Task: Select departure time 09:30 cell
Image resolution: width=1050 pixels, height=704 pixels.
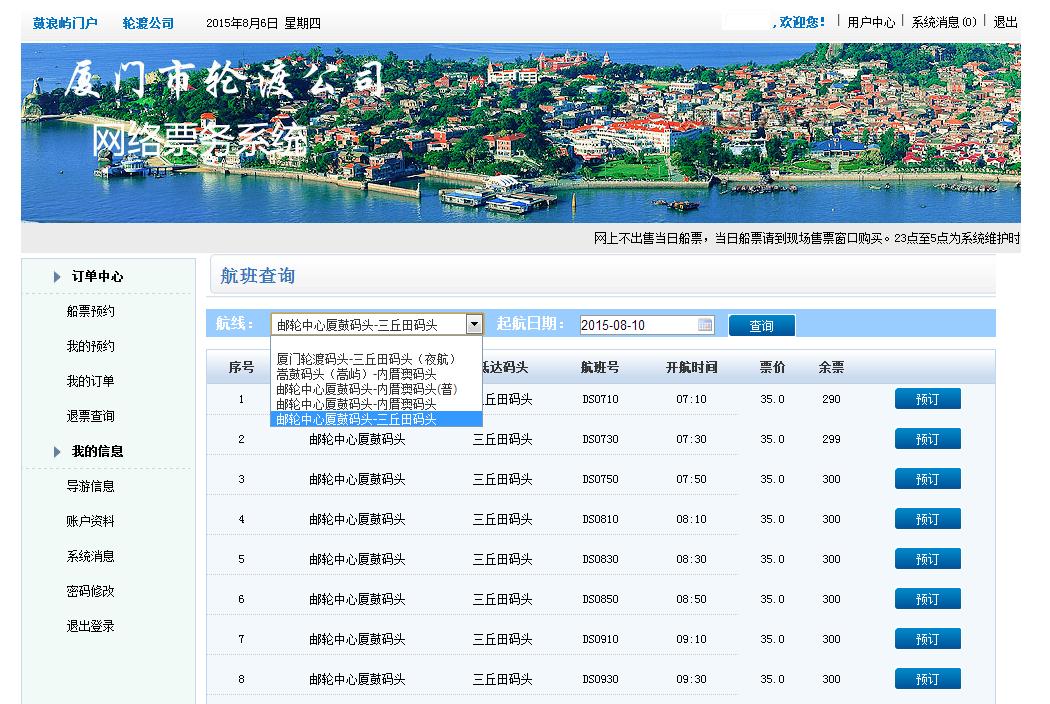Action: tap(691, 679)
